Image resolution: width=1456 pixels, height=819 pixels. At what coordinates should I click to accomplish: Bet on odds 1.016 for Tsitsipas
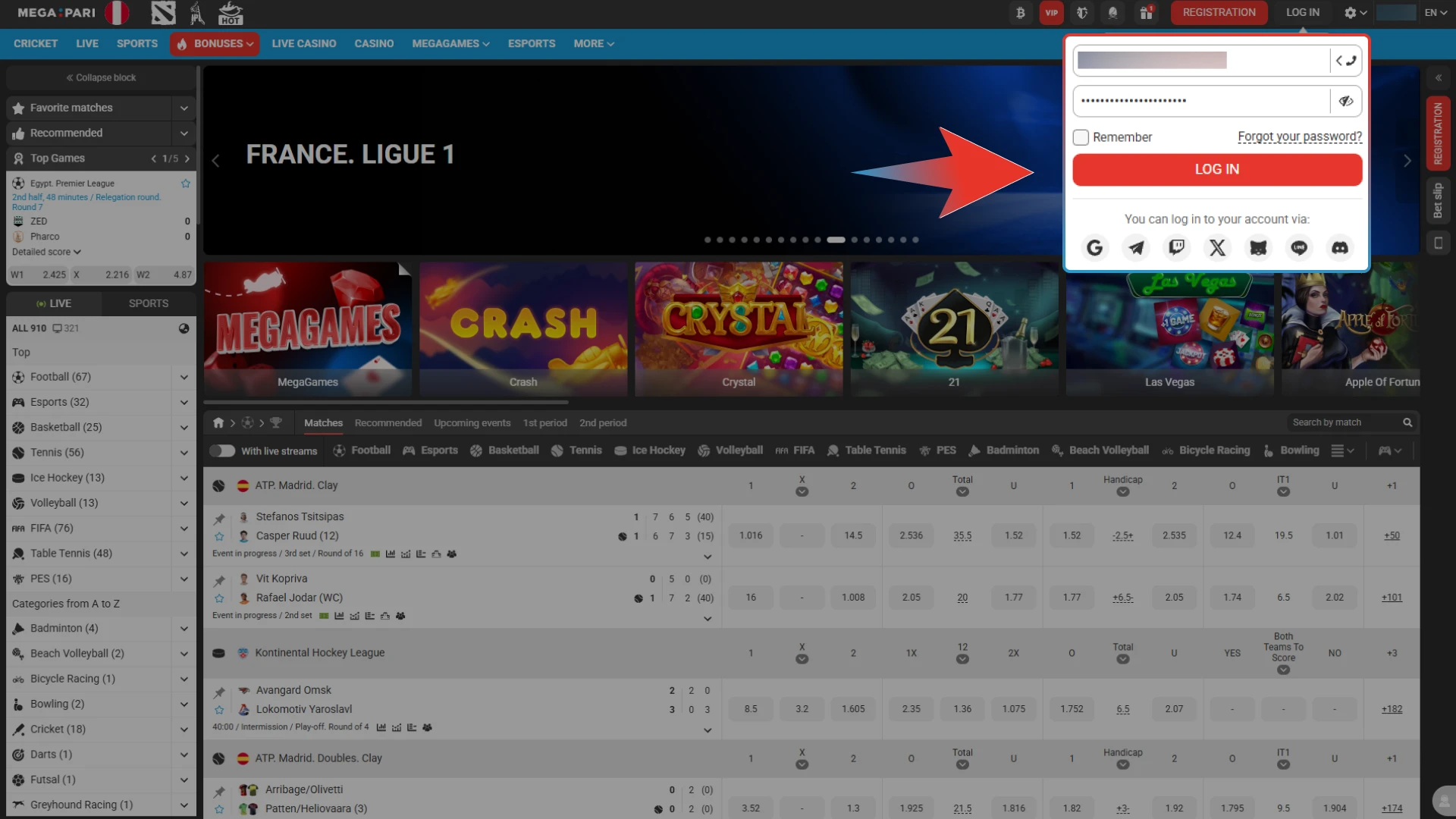tap(751, 536)
